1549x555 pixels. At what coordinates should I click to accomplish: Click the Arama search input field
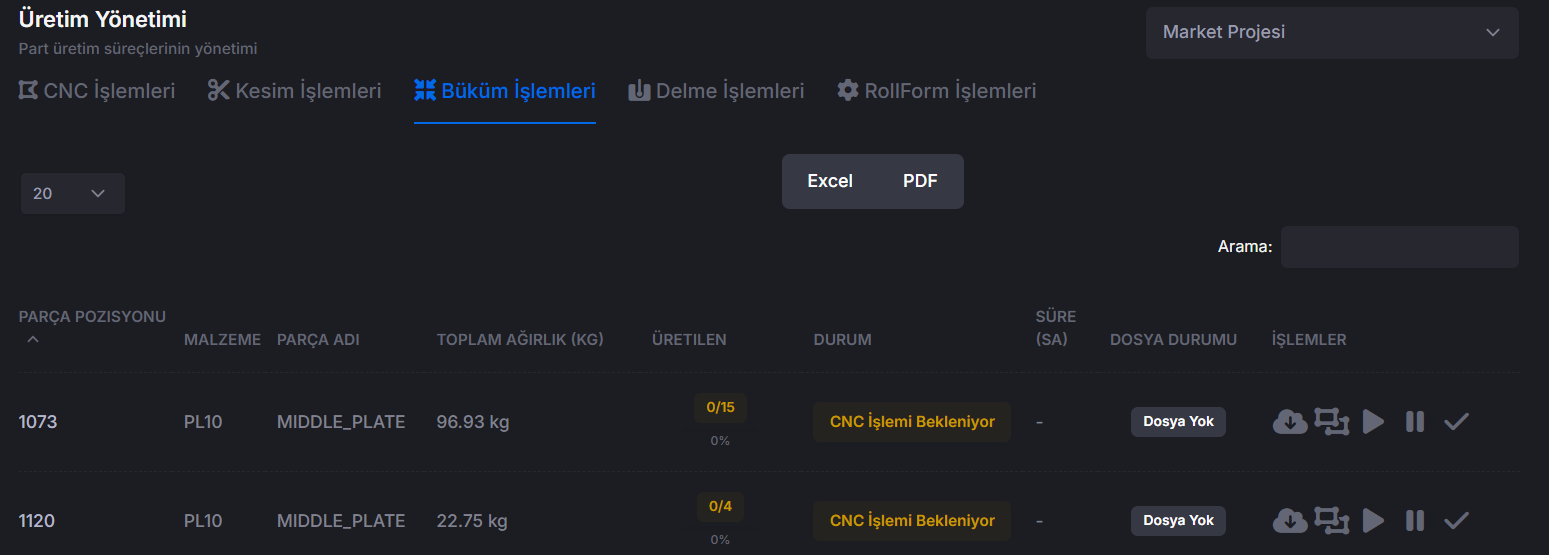click(x=1399, y=247)
